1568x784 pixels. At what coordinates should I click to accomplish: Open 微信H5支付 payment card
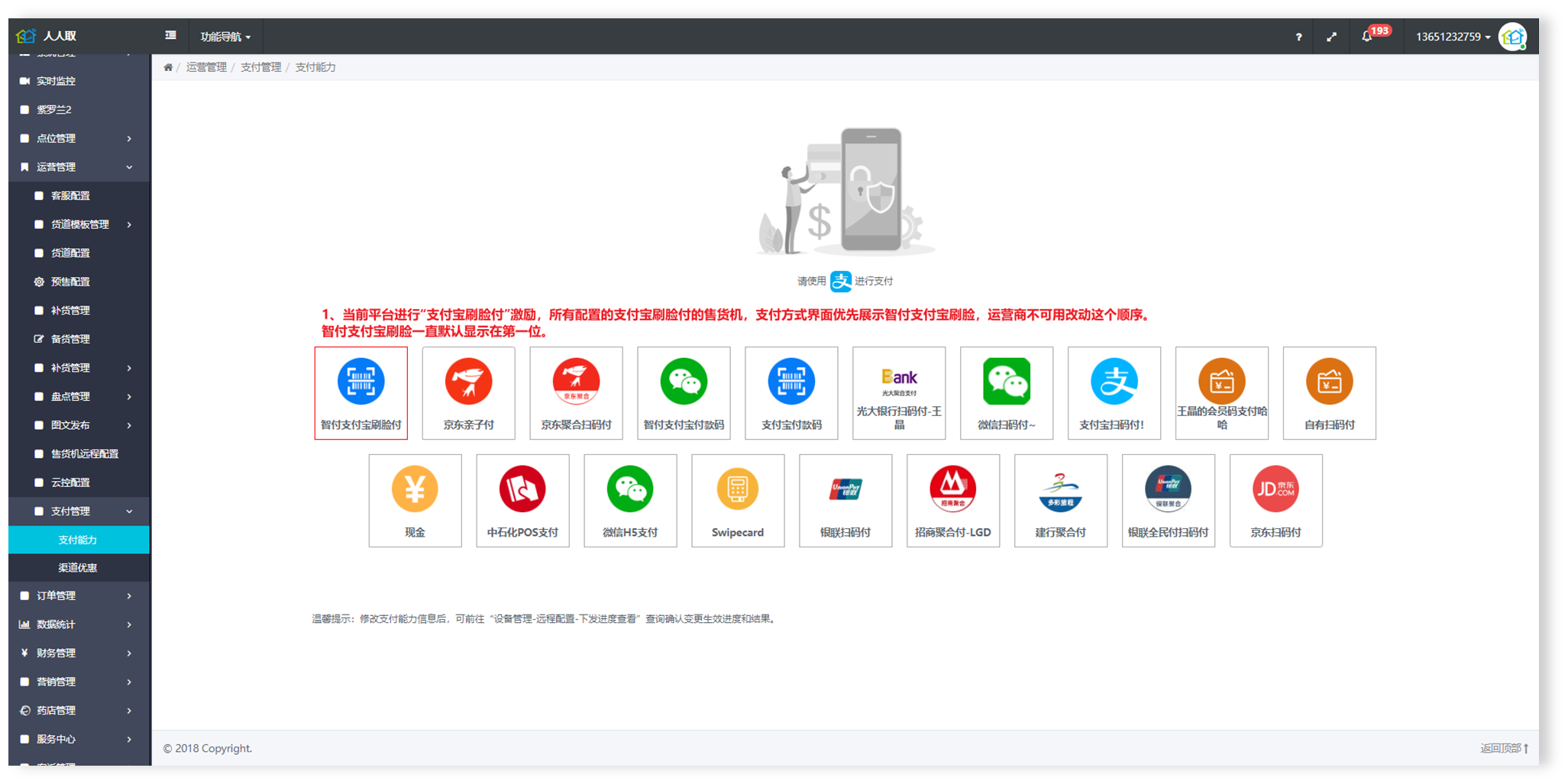(630, 501)
